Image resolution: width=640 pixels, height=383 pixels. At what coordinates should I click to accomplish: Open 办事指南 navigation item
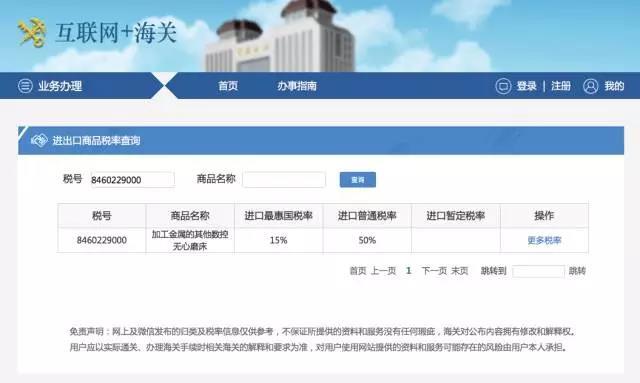tap(297, 86)
